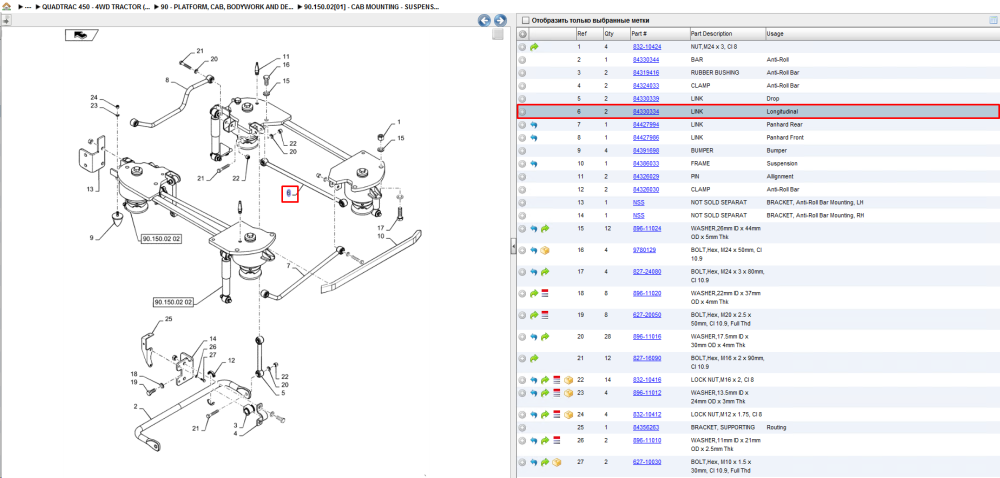Sort by Part Description column header
Image resolution: width=1000 pixels, height=478 pixels.
(x=711, y=34)
